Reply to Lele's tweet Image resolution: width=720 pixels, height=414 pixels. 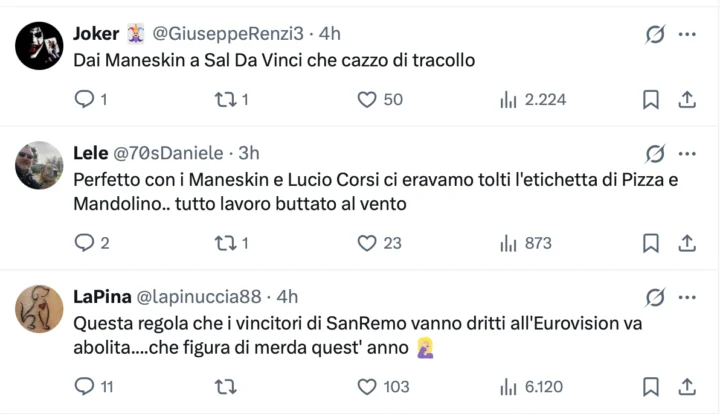[84, 243]
